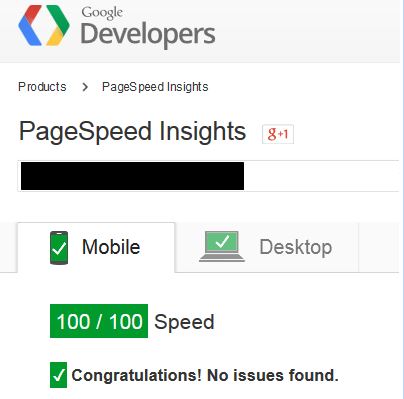Select the Mobile tab label
This screenshot has width=404, height=399.
111,247
